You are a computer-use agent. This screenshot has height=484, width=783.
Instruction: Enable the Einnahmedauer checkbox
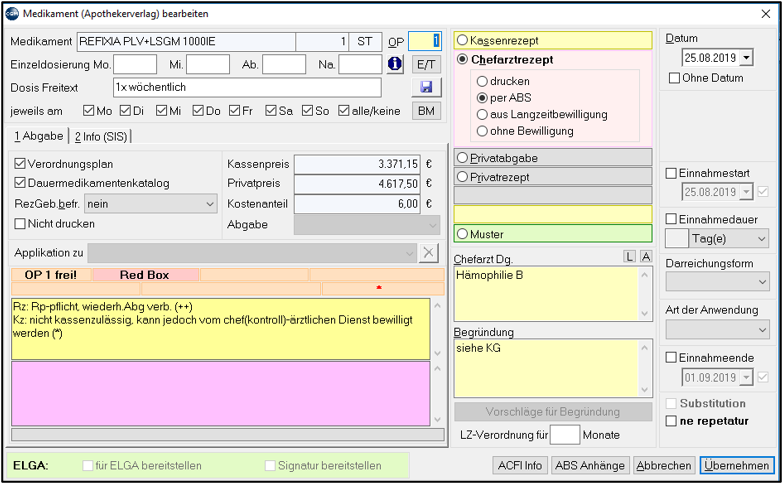tap(671, 219)
